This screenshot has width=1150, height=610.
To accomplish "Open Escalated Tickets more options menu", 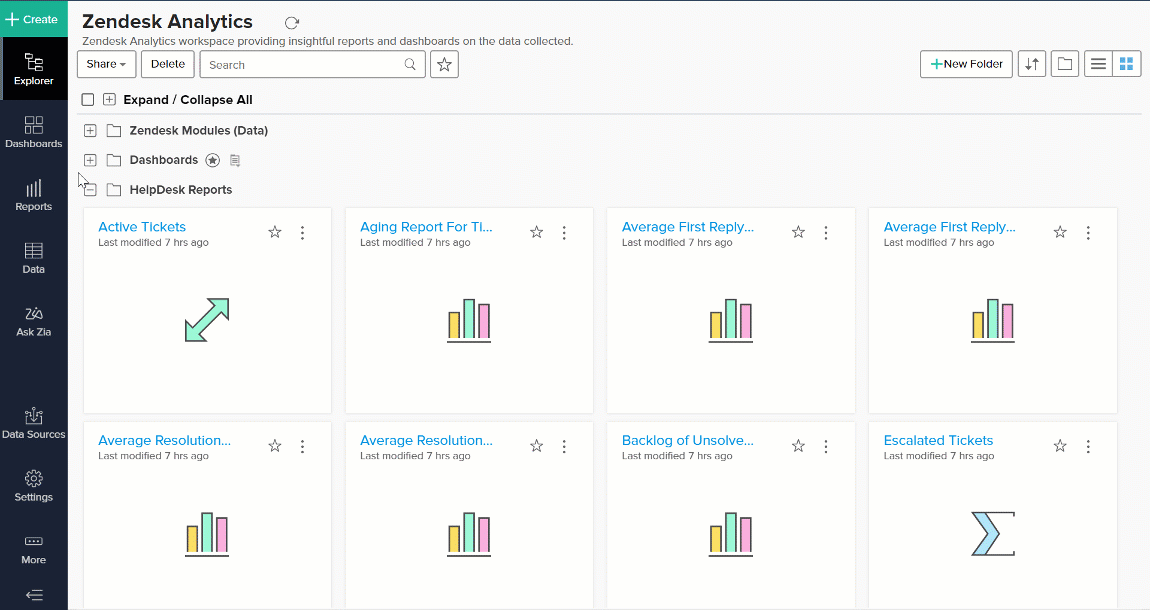I will pyautogui.click(x=1088, y=446).
